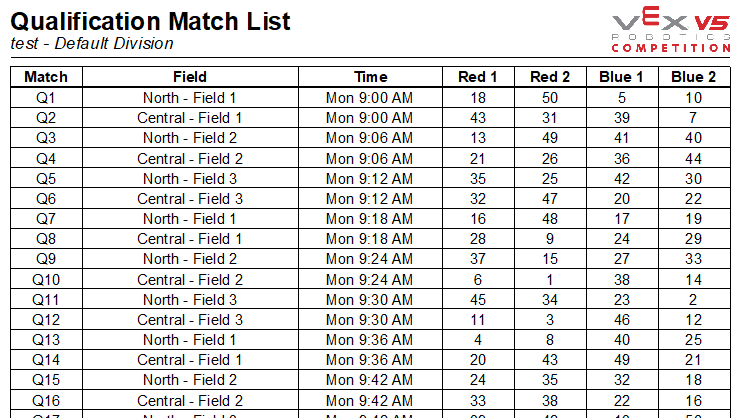Select Red 1 team 45 in Q11
Viewport: 740px width, 418px height.
click(x=478, y=300)
